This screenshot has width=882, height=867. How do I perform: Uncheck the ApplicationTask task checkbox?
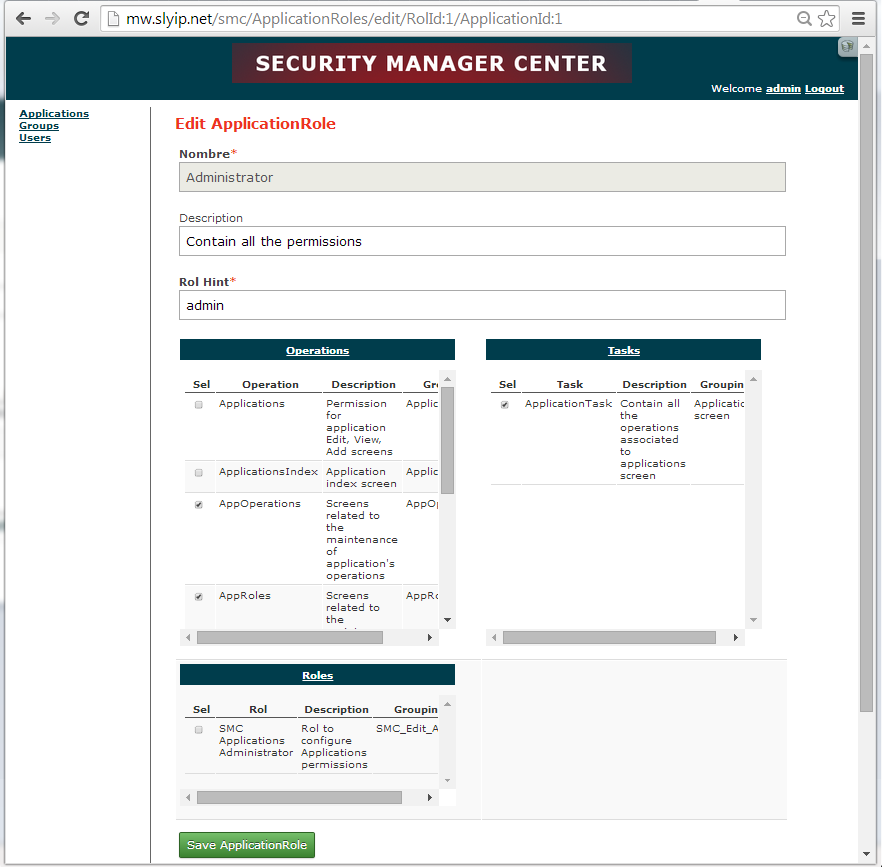(x=504, y=404)
